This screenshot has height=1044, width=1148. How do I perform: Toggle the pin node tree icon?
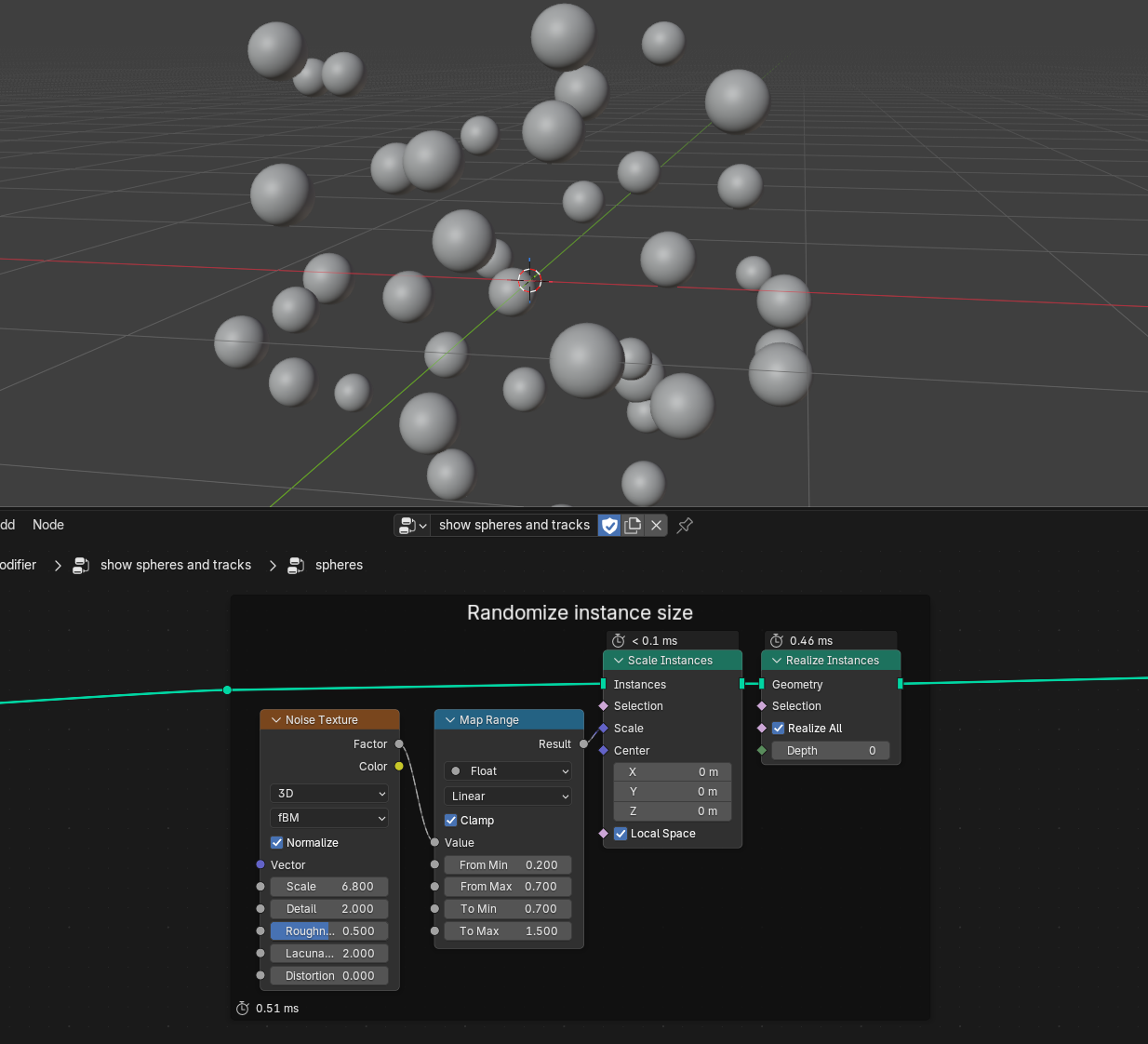(685, 526)
